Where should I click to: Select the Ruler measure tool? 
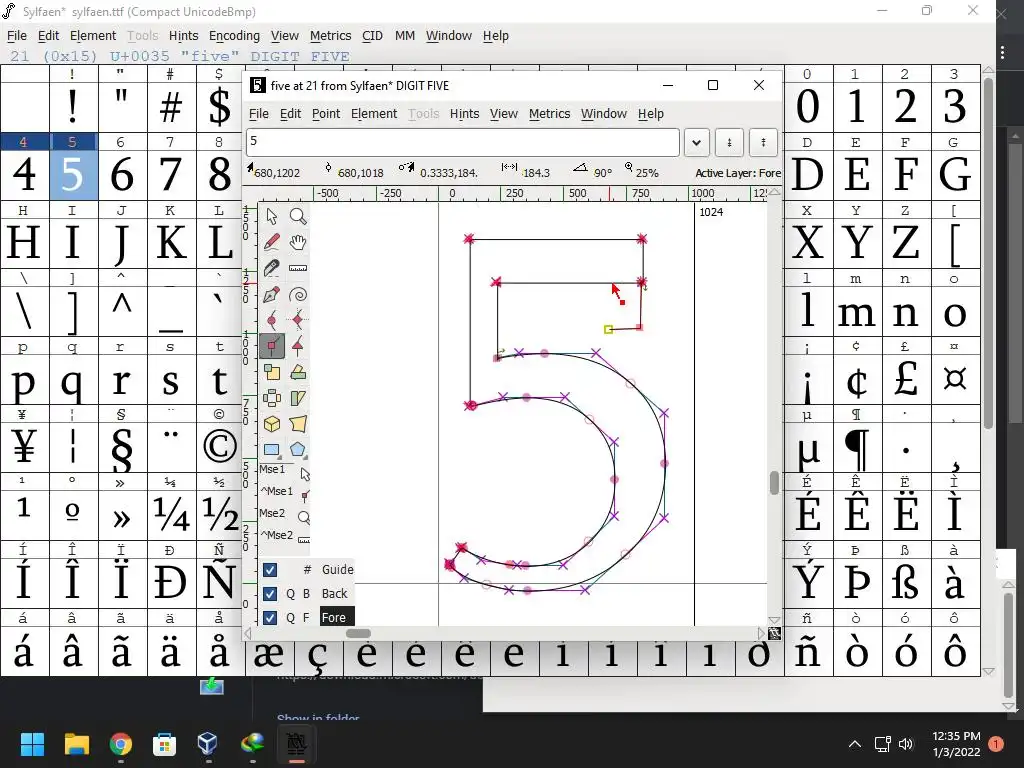298,268
